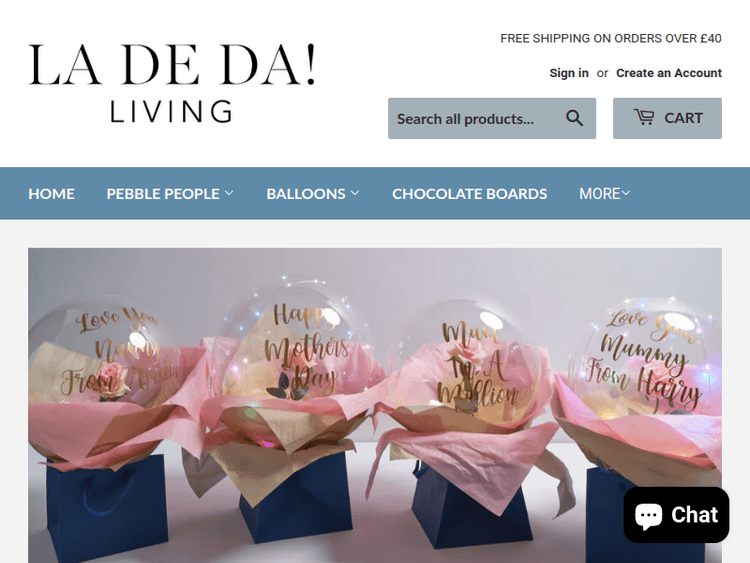Screen dimensions: 750x563
Task: Expand the Pebble People chevron
Action: (229, 193)
